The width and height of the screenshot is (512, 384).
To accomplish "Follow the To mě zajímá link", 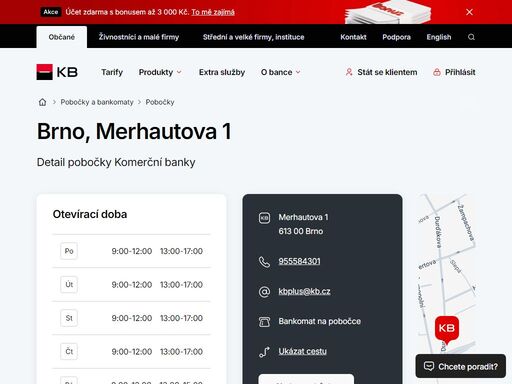I will click(x=213, y=12).
